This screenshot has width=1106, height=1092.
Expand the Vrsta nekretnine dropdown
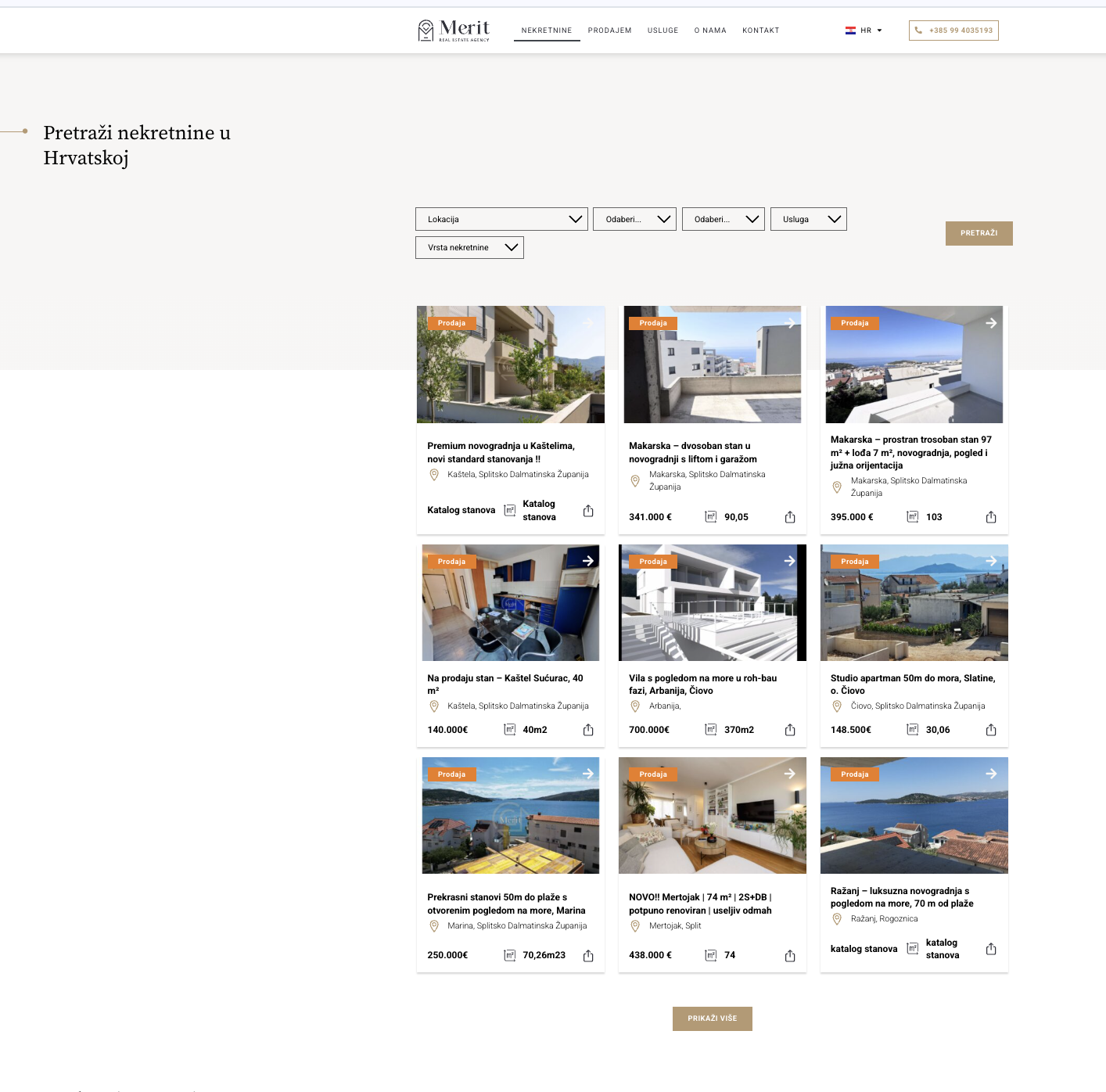[469, 247]
